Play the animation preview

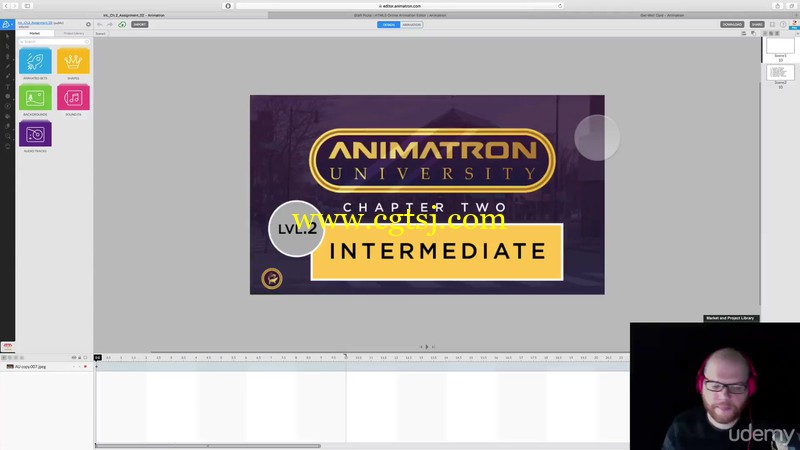pyautogui.click(x=427, y=347)
